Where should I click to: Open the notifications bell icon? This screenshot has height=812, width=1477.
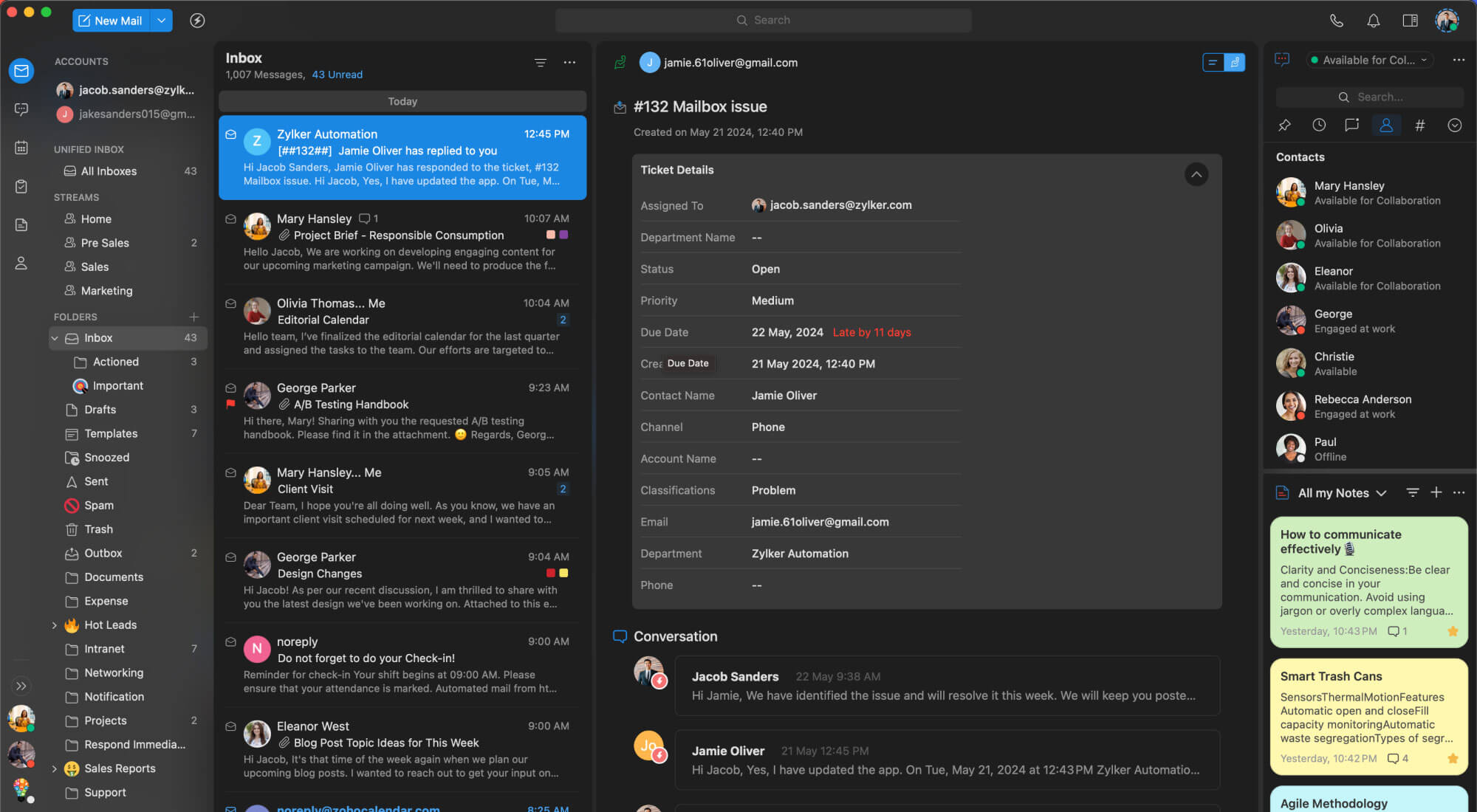click(x=1373, y=21)
